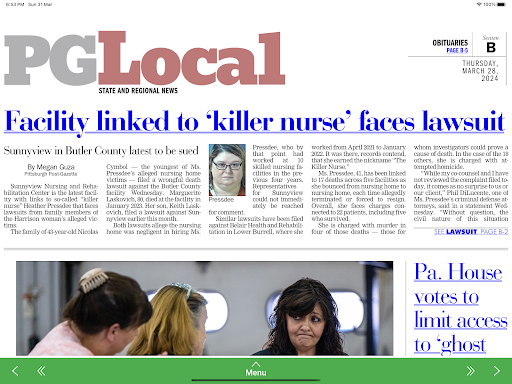
Task: Tap the Section B label
Action: coord(491,44)
